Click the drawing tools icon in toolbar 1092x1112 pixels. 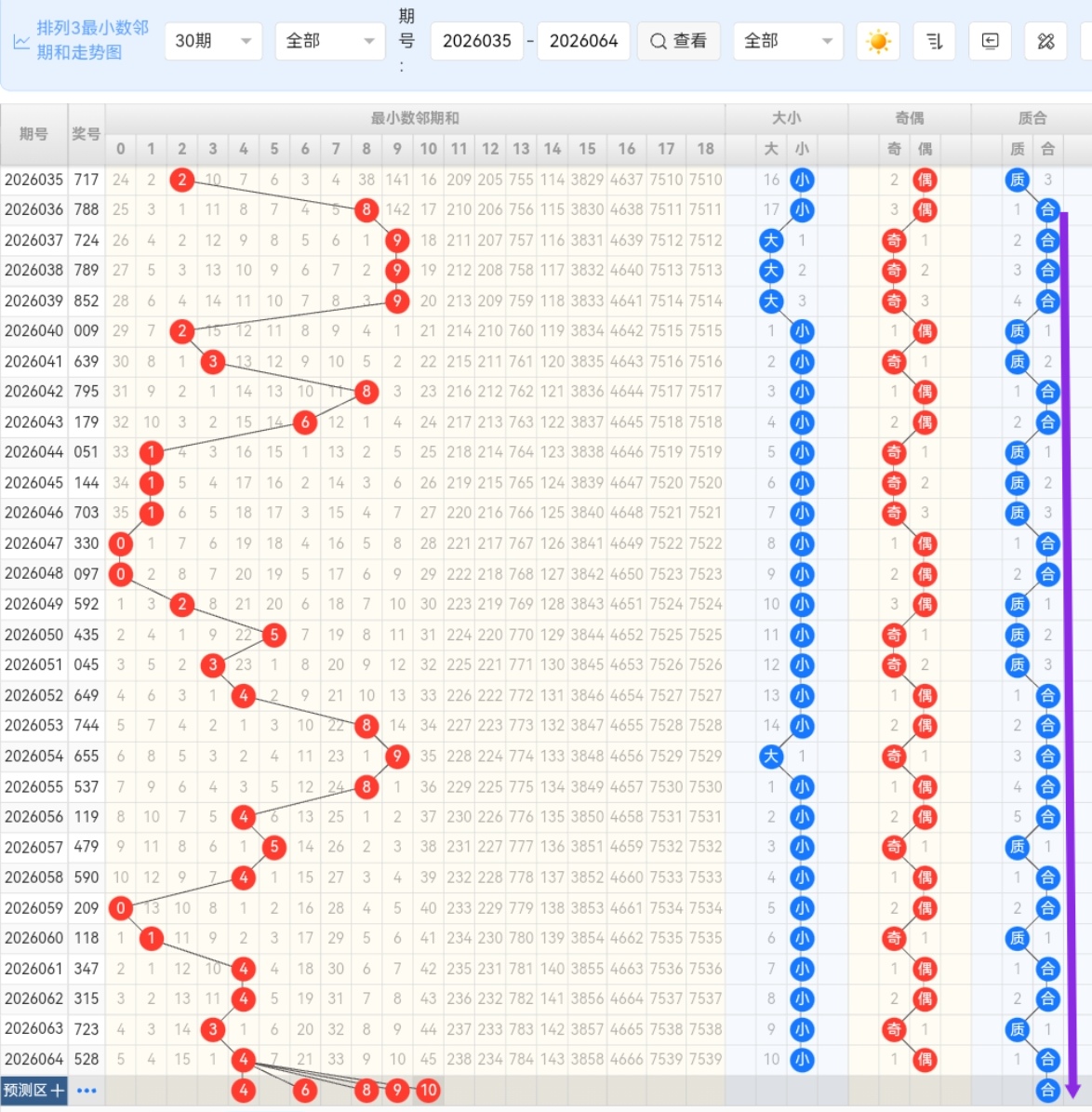(x=1045, y=42)
